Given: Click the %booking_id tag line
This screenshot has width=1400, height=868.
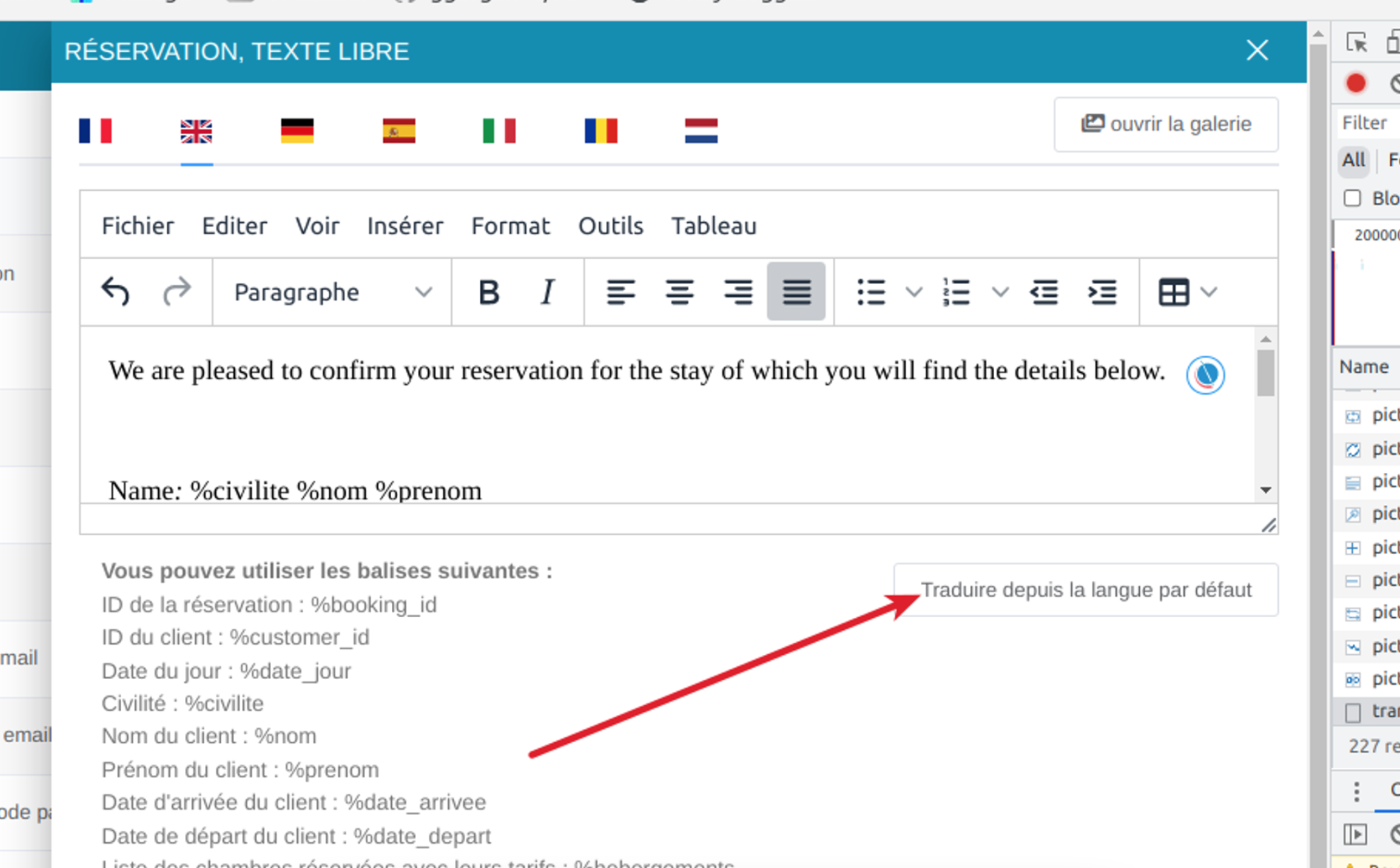Looking at the screenshot, I should pyautogui.click(x=269, y=604).
